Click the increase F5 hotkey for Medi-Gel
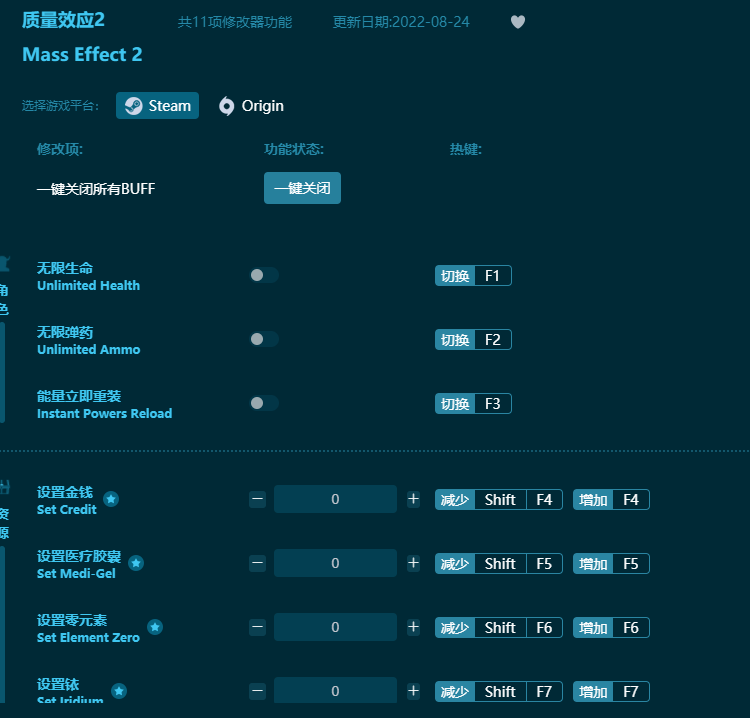This screenshot has height=718, width=750. (611, 563)
